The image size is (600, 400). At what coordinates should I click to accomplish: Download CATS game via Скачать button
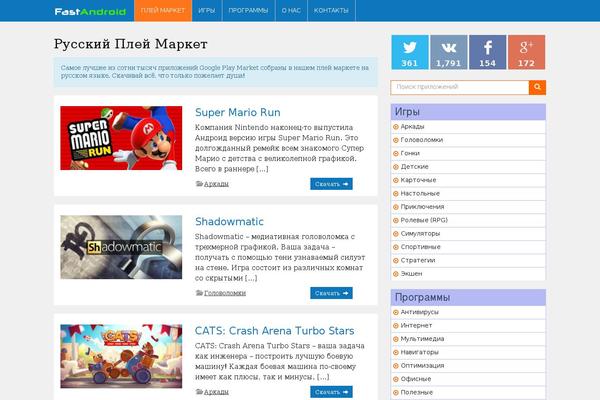(x=331, y=392)
